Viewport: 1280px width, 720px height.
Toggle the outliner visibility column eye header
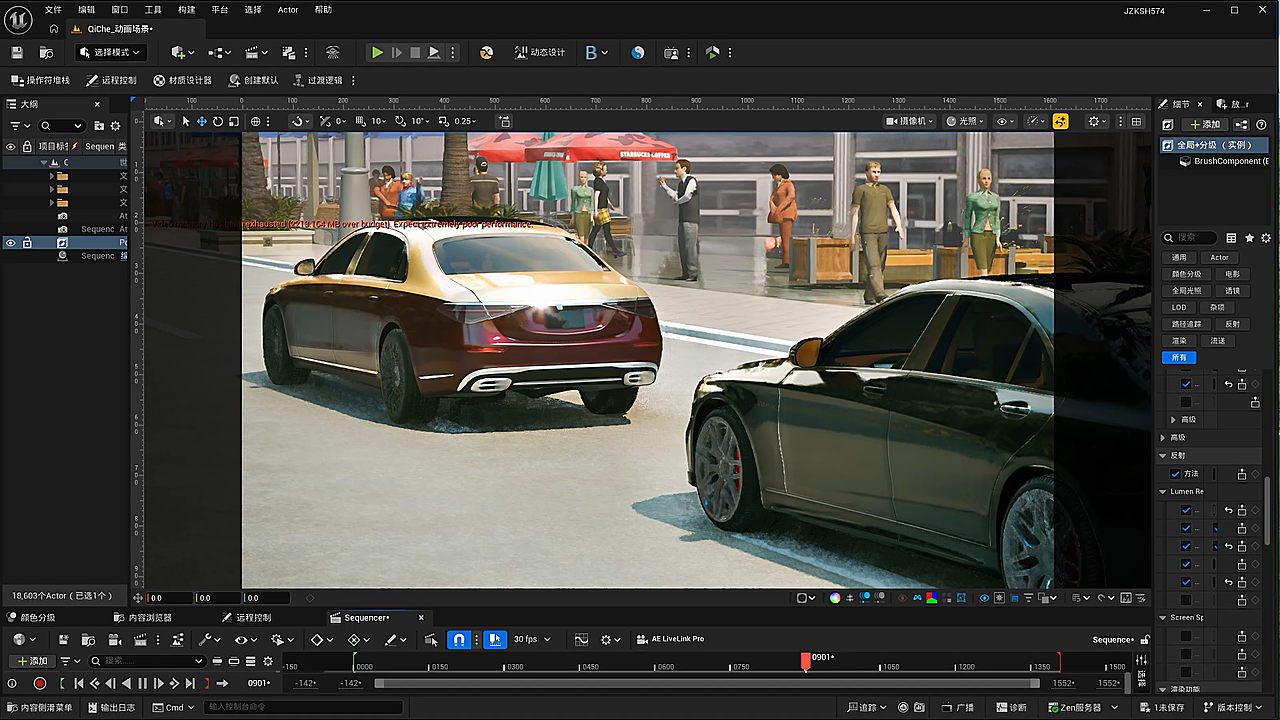tap(11, 146)
